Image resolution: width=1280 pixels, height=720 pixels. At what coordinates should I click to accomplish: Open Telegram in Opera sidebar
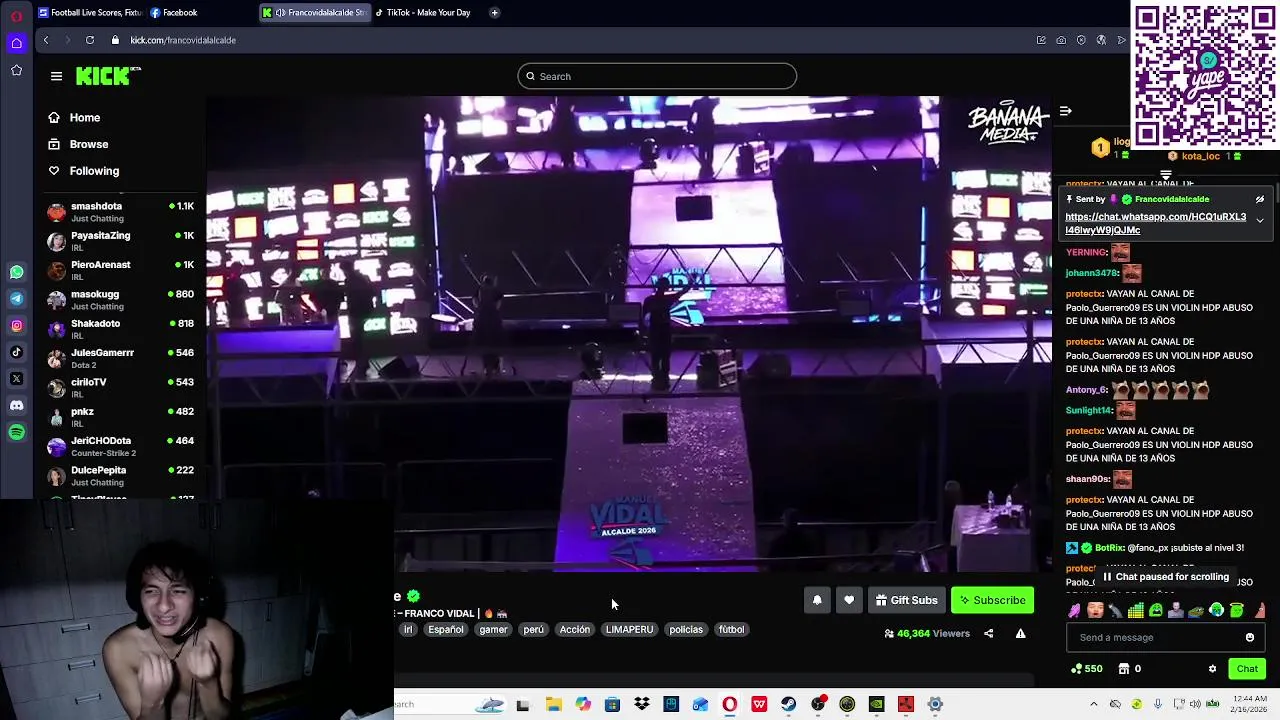click(16, 299)
